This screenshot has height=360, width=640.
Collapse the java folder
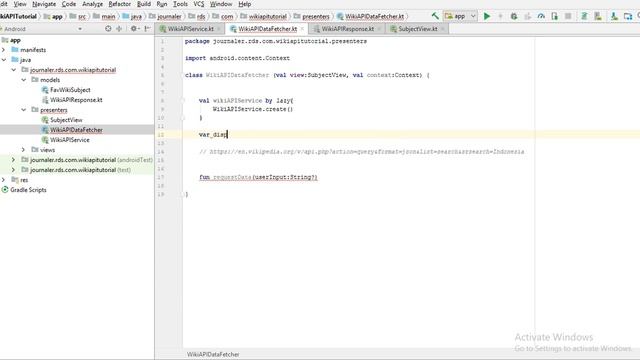point(4,60)
